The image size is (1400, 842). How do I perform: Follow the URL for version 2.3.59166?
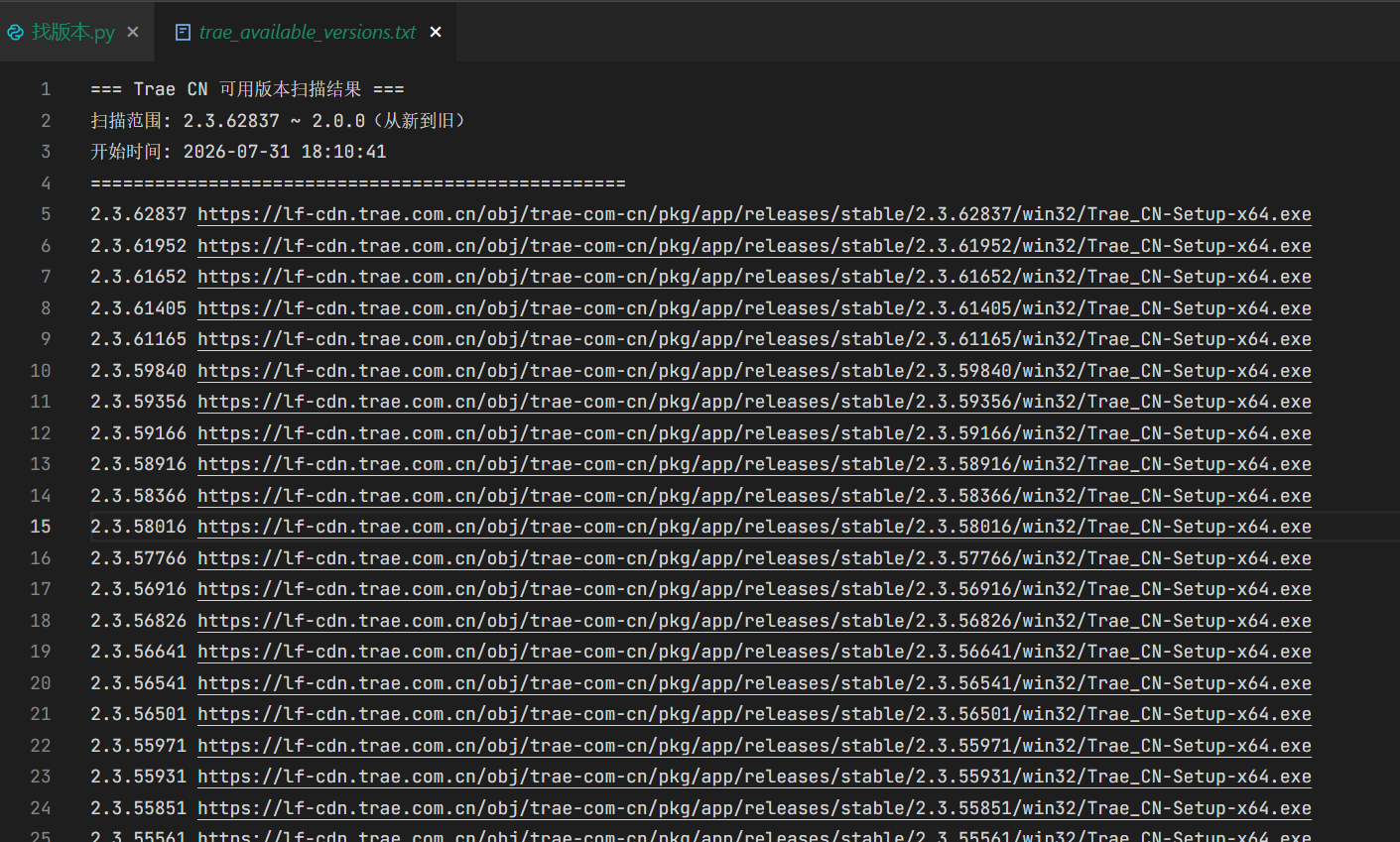pos(754,433)
